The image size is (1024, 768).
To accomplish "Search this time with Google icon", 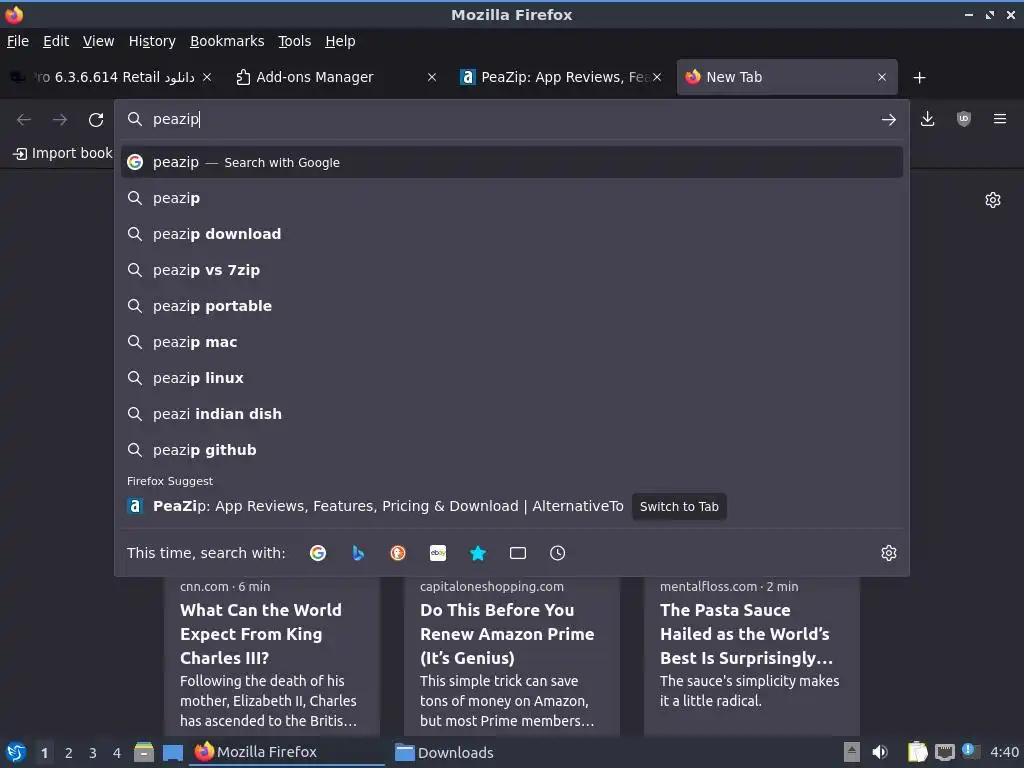I will click(318, 553).
